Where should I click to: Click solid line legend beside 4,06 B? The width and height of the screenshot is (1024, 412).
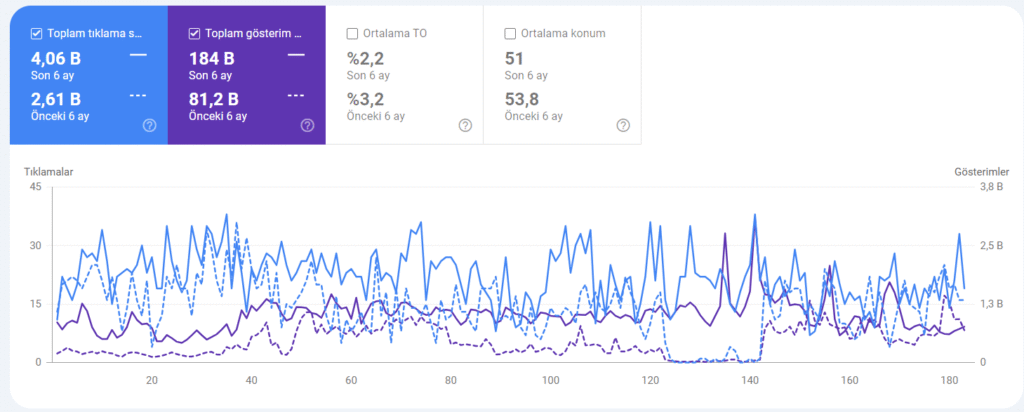[138, 55]
